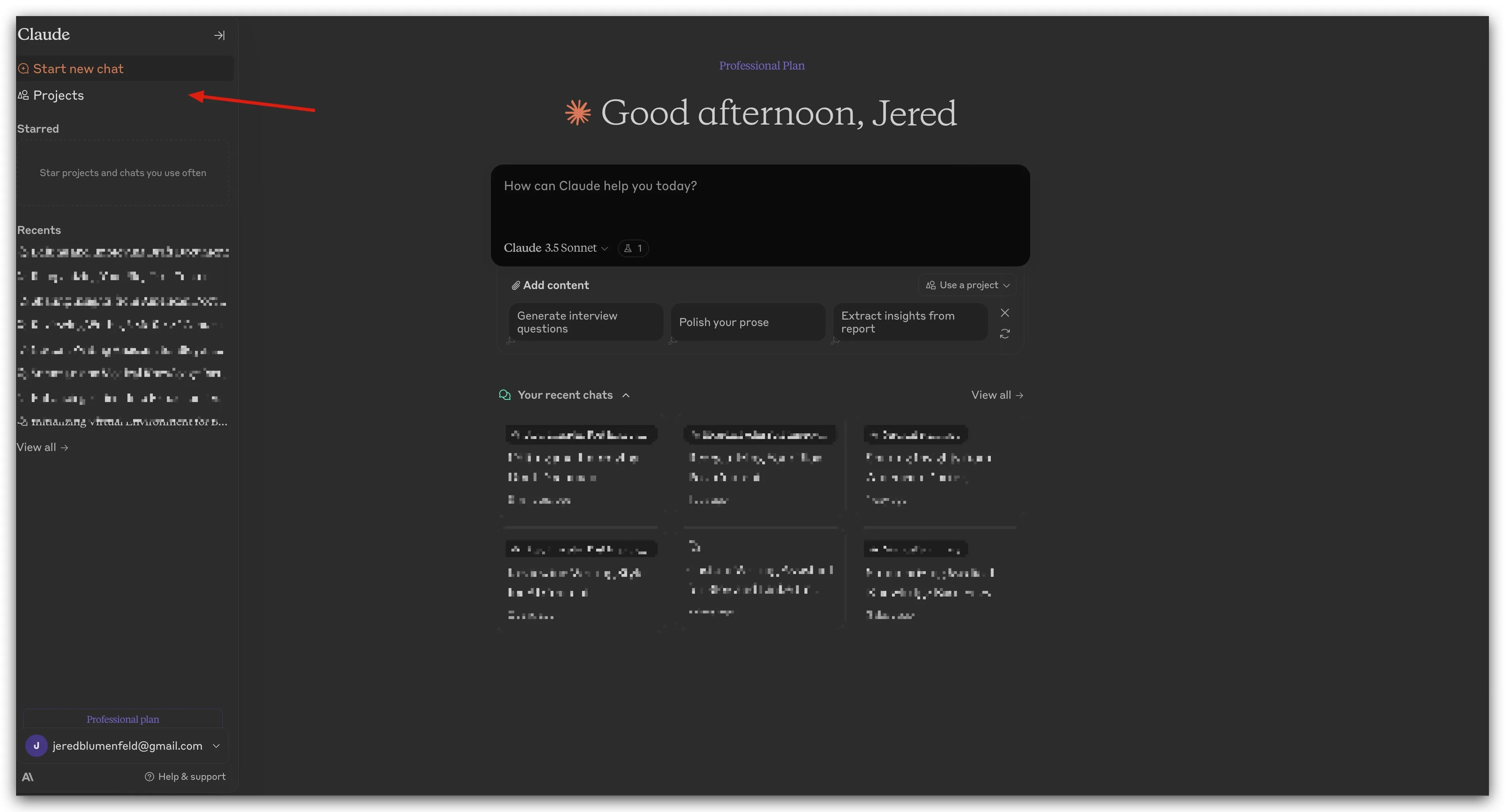Click the orange Claude starburst icon
The width and height of the screenshot is (1505, 812).
[x=578, y=113]
